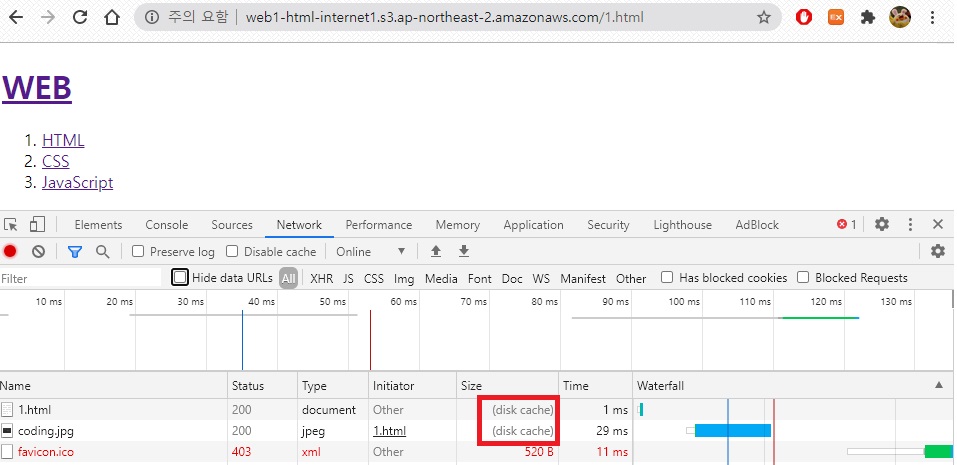Screen dimensions: 957x465
Task: Filter requests by XHR
Action: [x=322, y=279]
